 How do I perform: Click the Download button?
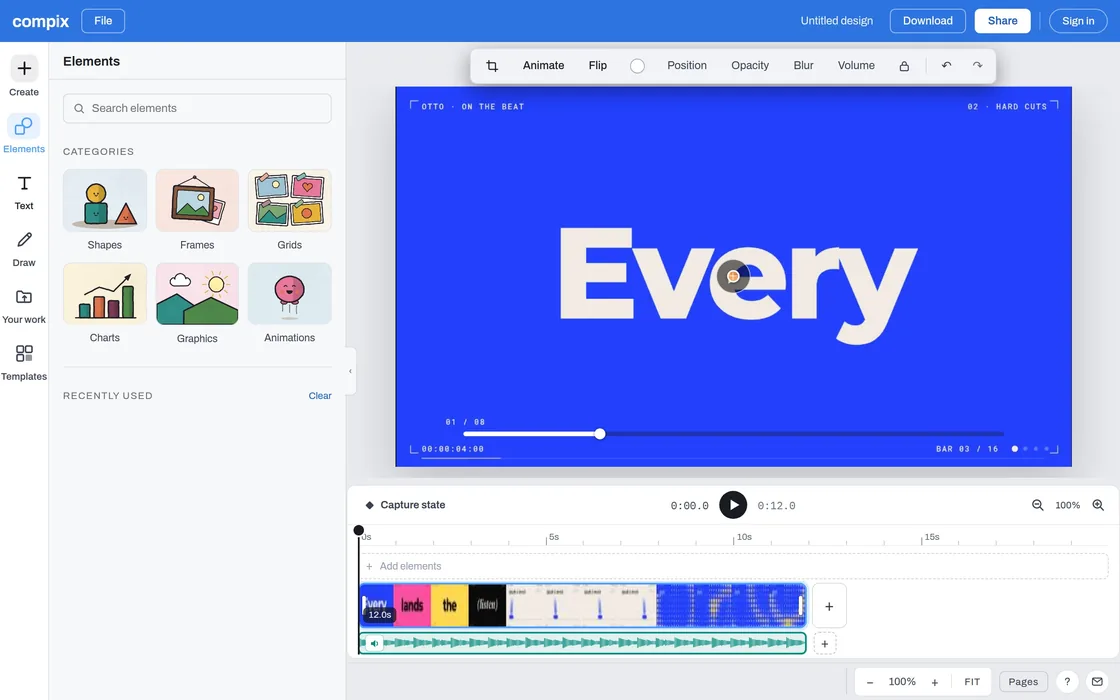coord(927,21)
